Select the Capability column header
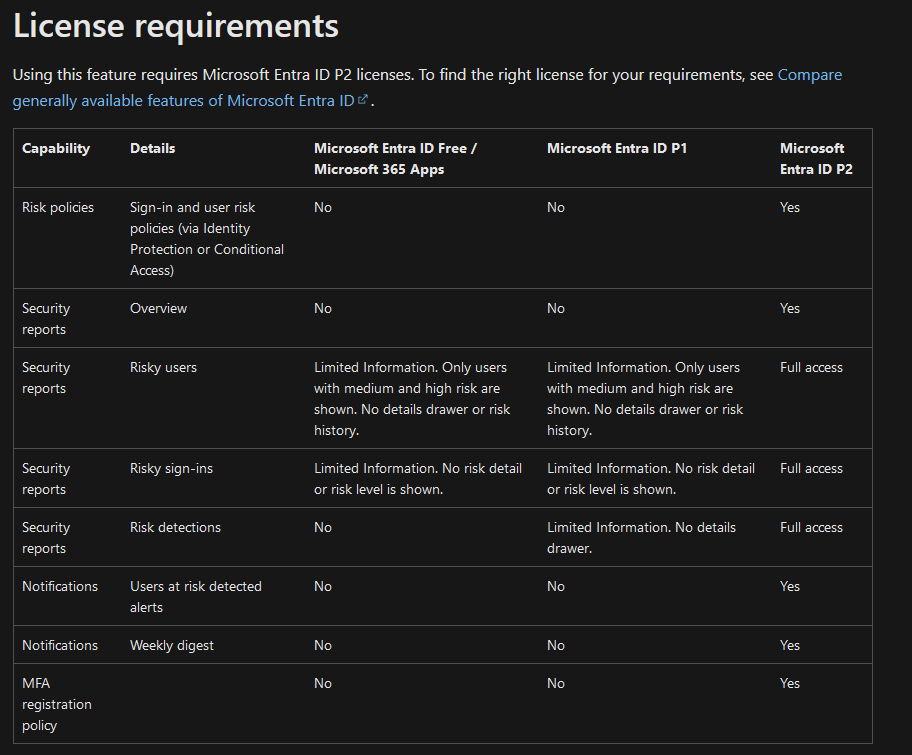 56,148
